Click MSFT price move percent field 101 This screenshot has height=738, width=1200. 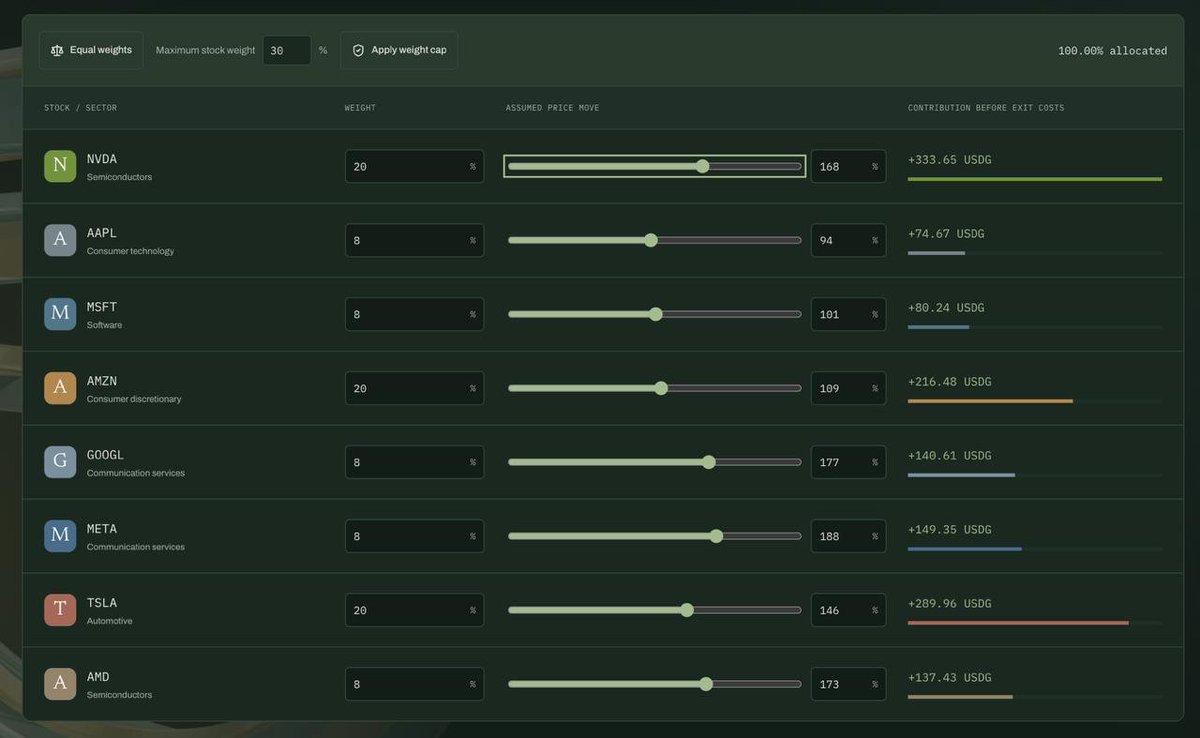coord(848,314)
